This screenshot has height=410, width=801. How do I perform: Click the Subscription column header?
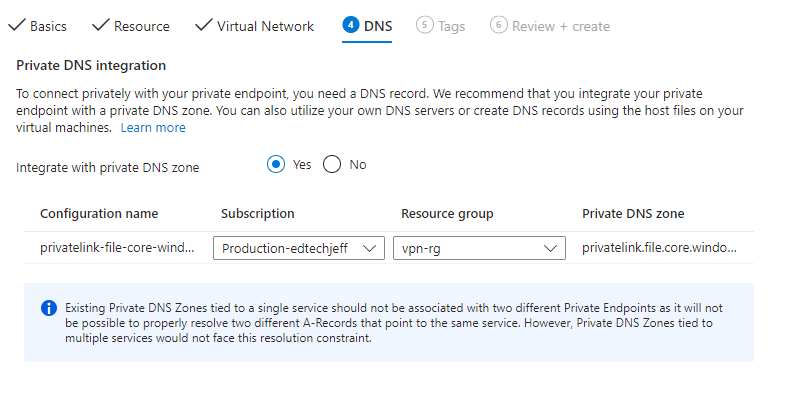pyautogui.click(x=258, y=213)
